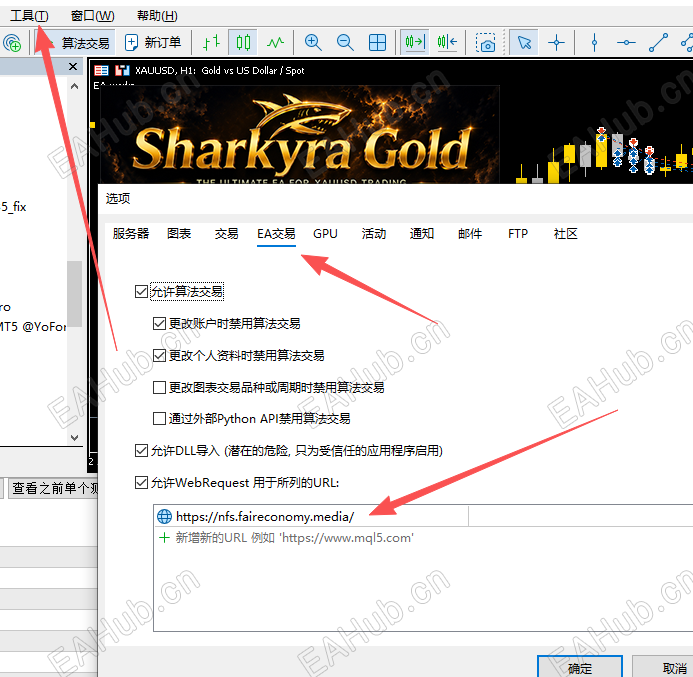Select the https://nfs.faireconomy.media/ URL entry
The height and width of the screenshot is (677, 693).
pyautogui.click(x=265, y=516)
